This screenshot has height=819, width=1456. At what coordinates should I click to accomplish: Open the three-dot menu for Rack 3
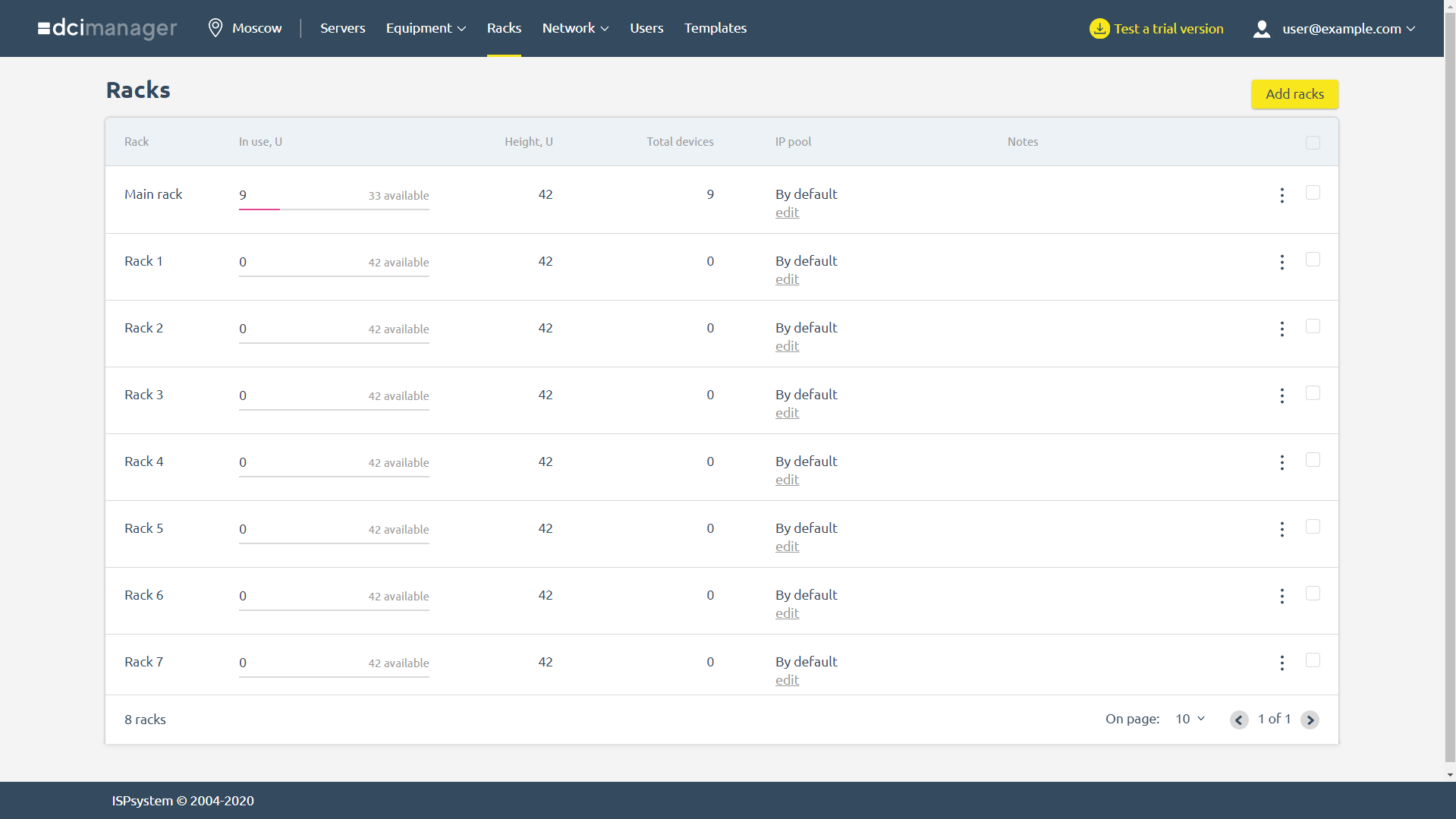pyautogui.click(x=1281, y=395)
